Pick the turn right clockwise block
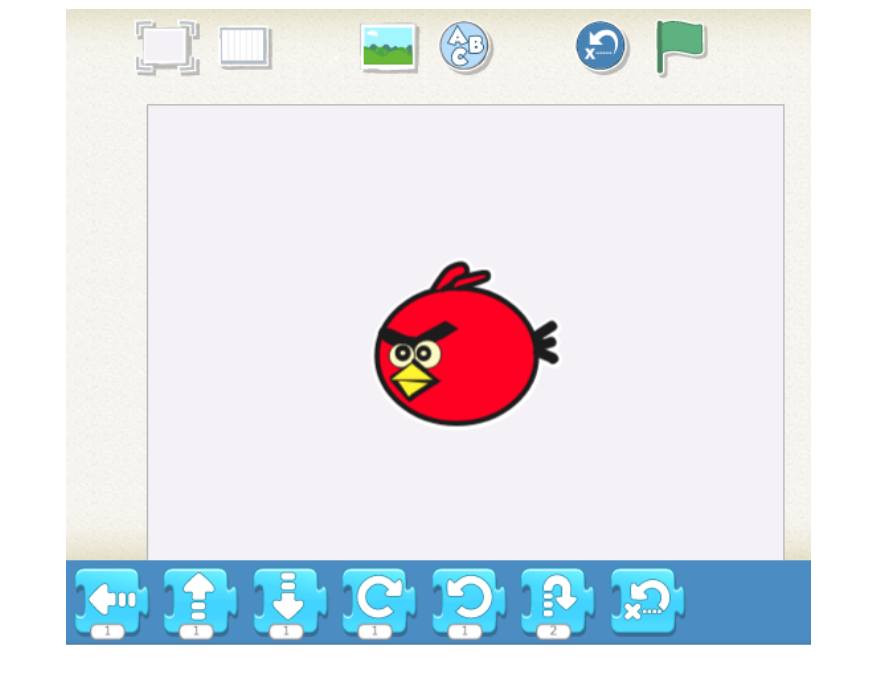The width and height of the screenshot is (893, 673). click(x=379, y=601)
